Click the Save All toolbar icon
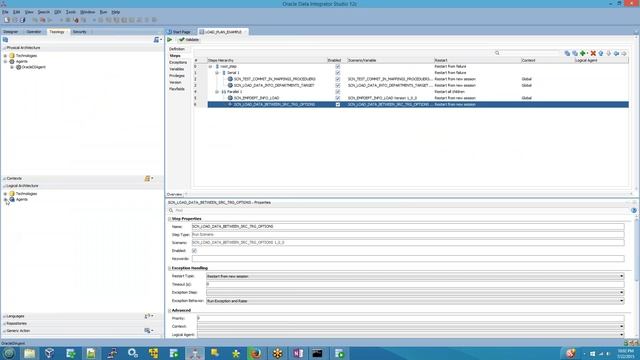This screenshot has width=640, height=360. (x=23, y=20)
